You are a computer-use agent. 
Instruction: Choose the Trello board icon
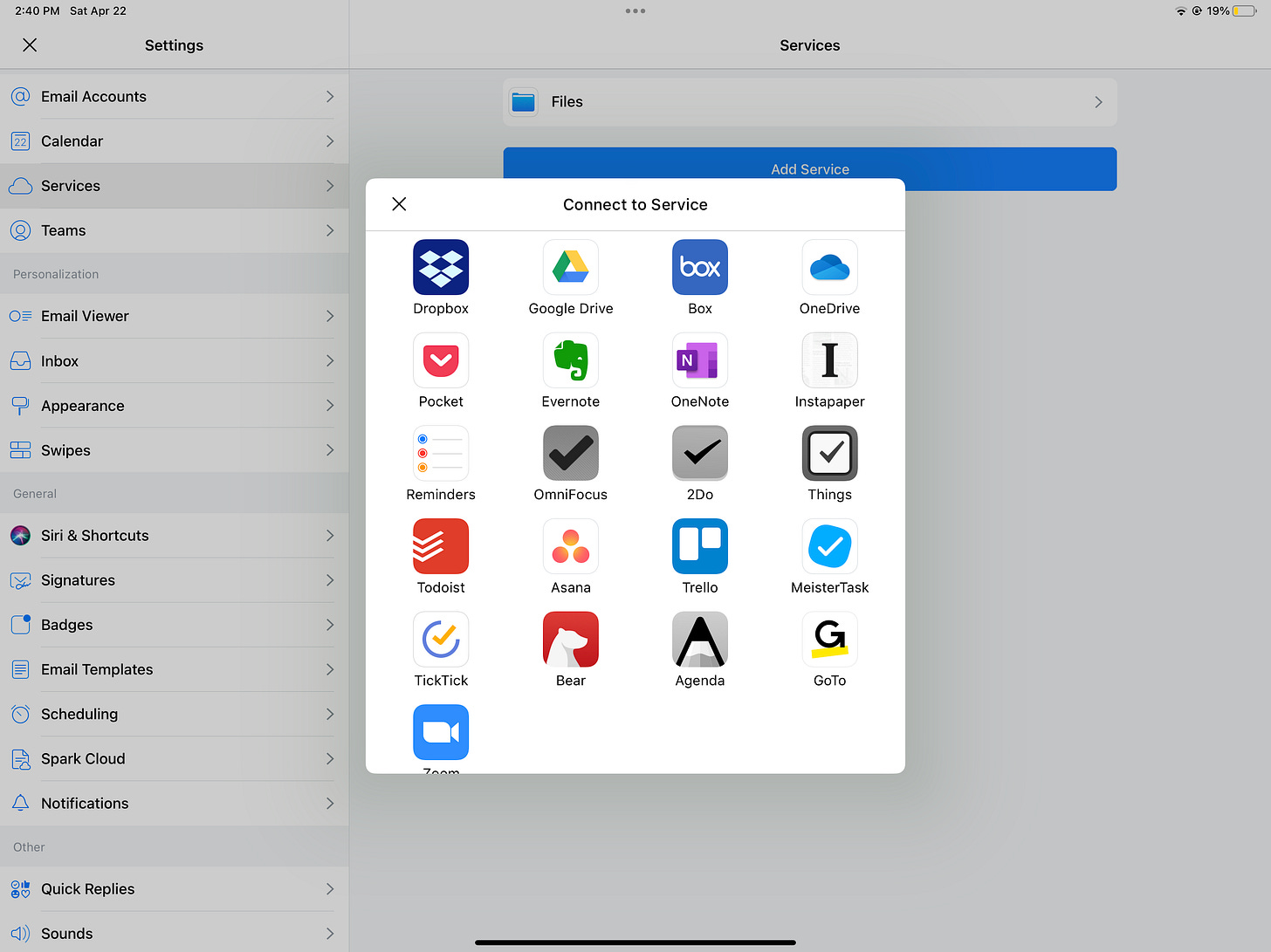[x=700, y=546]
